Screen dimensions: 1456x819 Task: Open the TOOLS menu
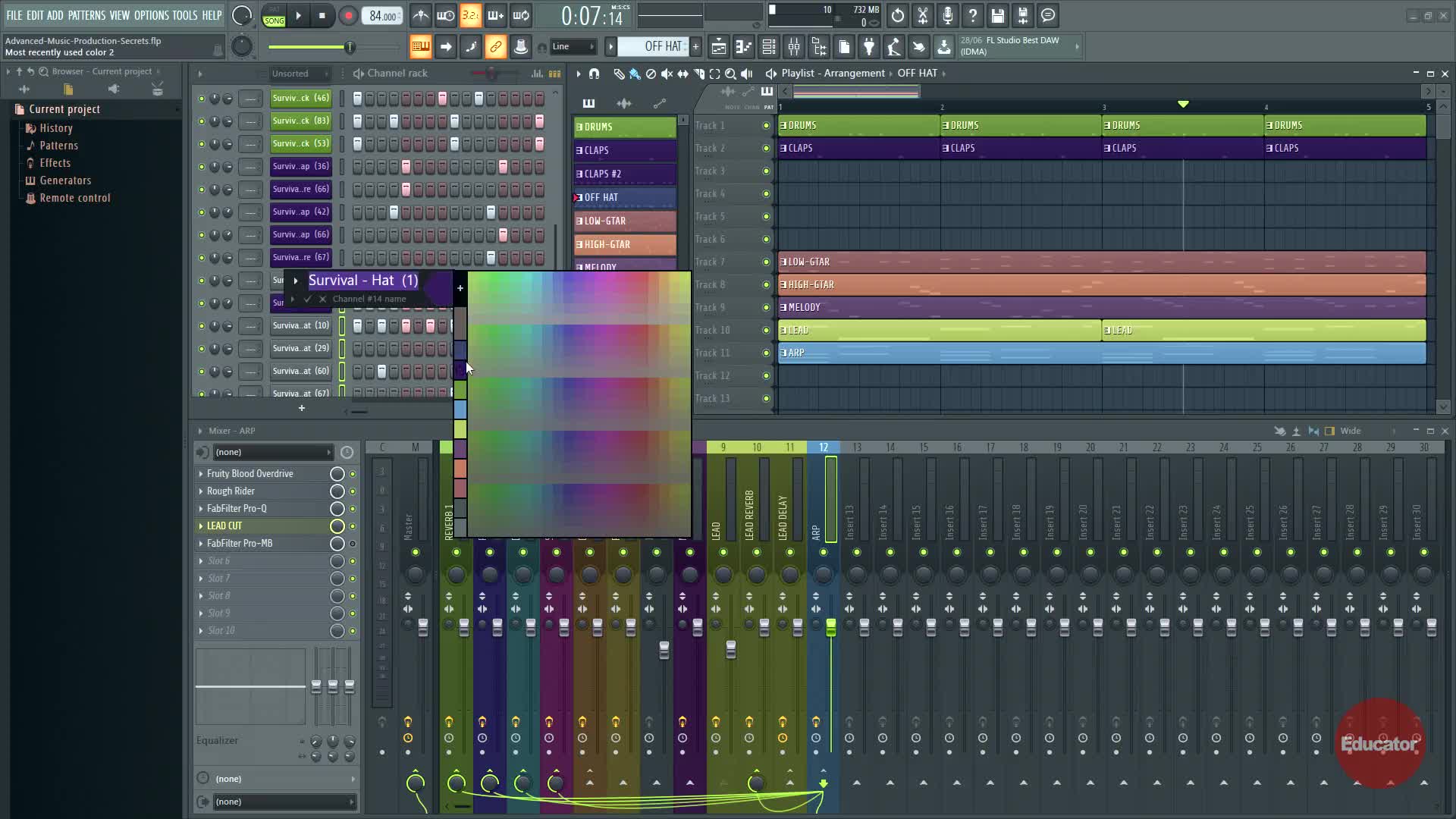click(x=184, y=15)
